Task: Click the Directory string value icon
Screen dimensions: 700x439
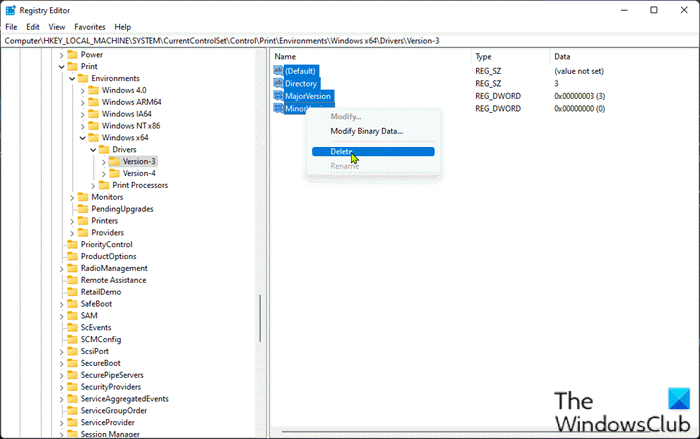Action: click(x=278, y=83)
